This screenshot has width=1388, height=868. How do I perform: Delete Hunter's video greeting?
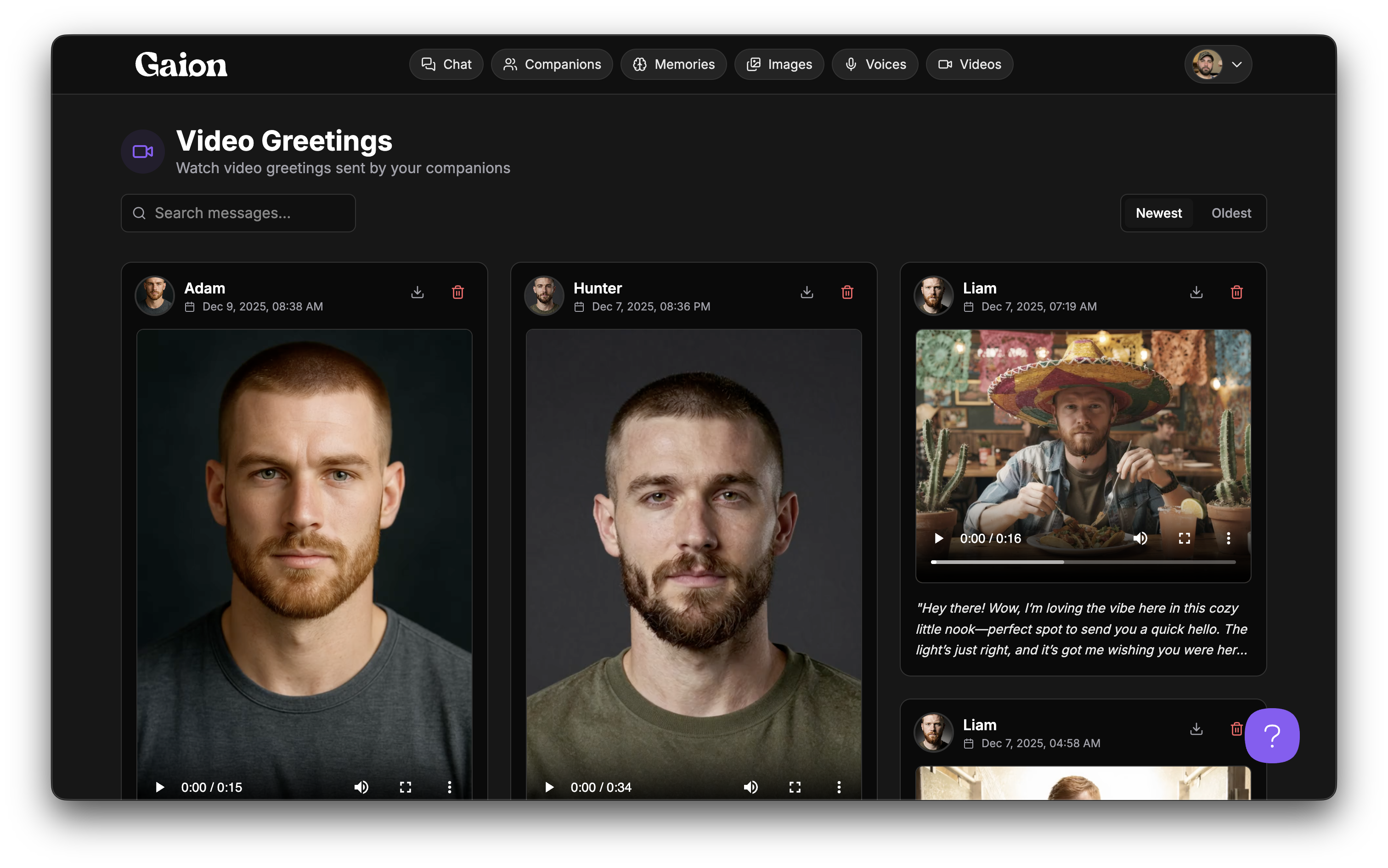[x=846, y=292]
